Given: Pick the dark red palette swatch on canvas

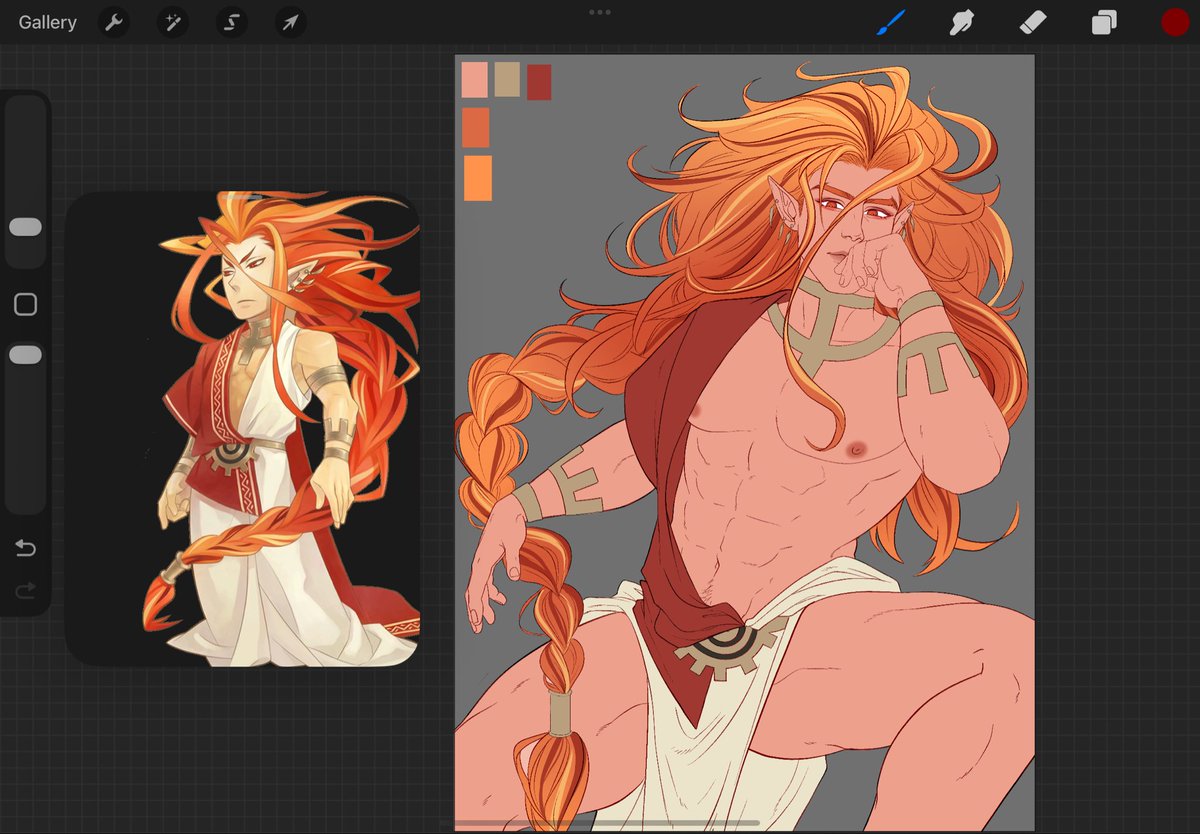Looking at the screenshot, I should pyautogui.click(x=539, y=82).
